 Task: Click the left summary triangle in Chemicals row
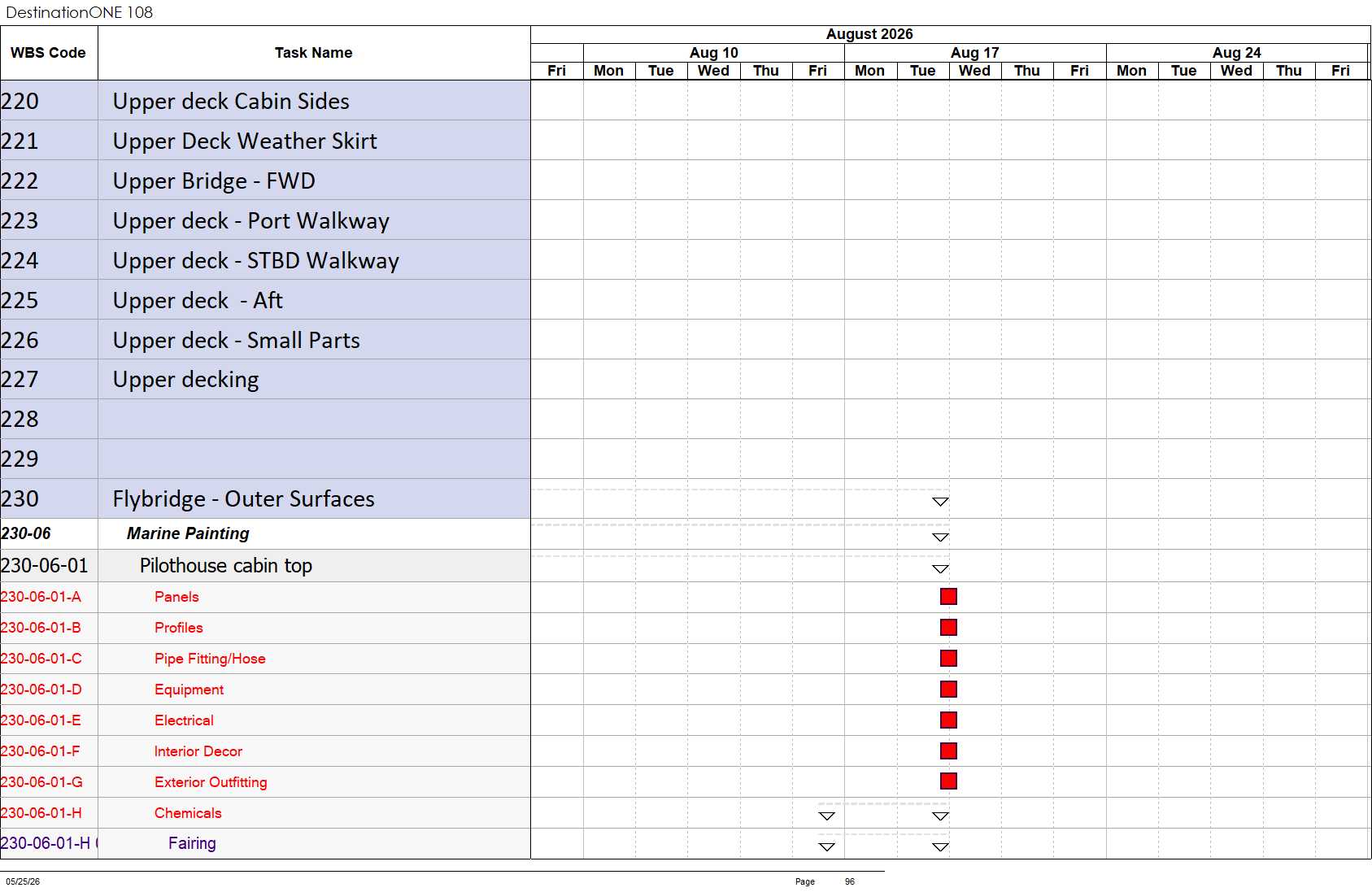[826, 816]
